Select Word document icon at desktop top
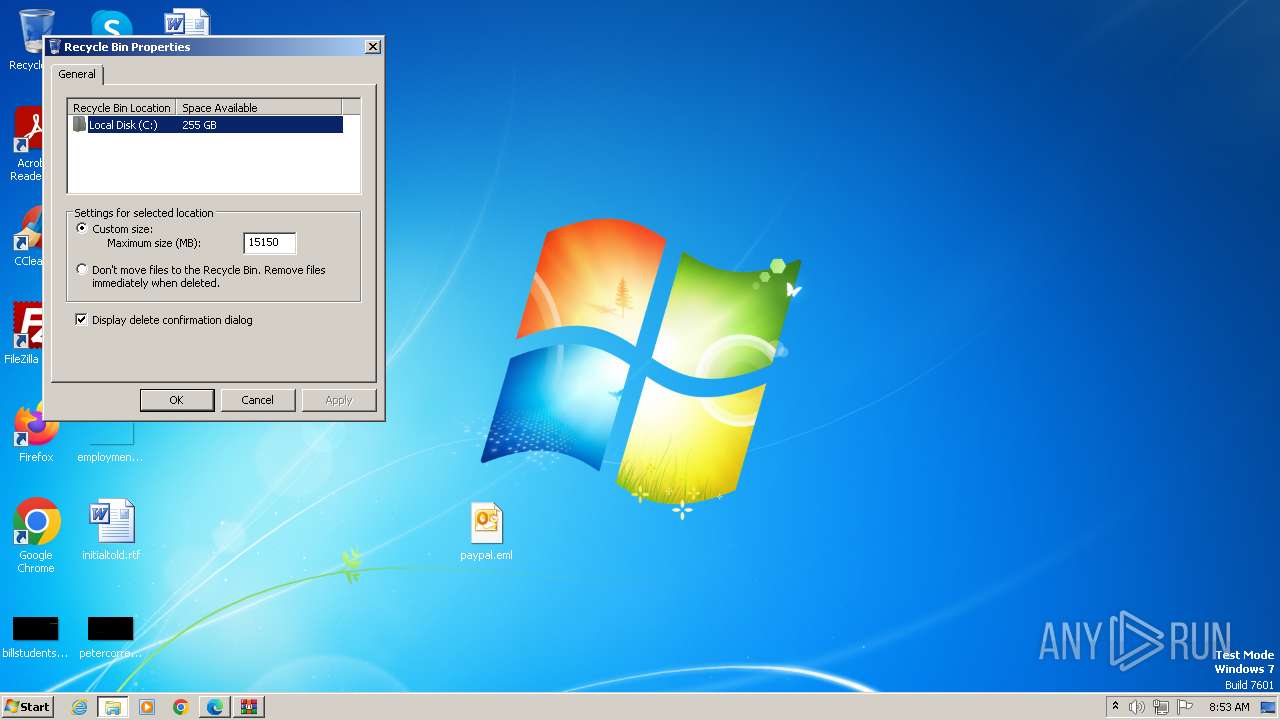Screen dimensions: 1280x720 (x=187, y=22)
